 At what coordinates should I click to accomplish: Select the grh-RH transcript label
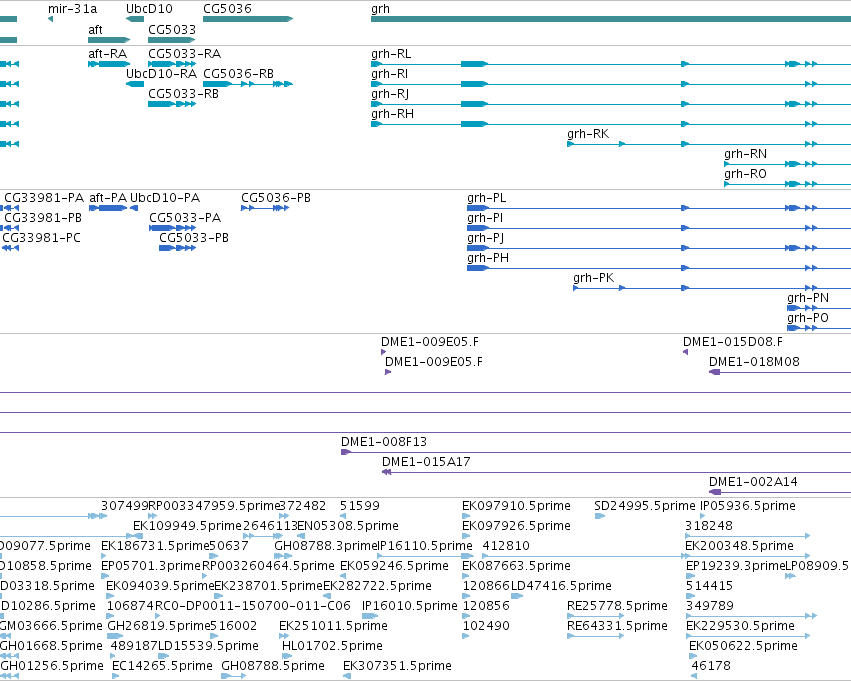392,114
